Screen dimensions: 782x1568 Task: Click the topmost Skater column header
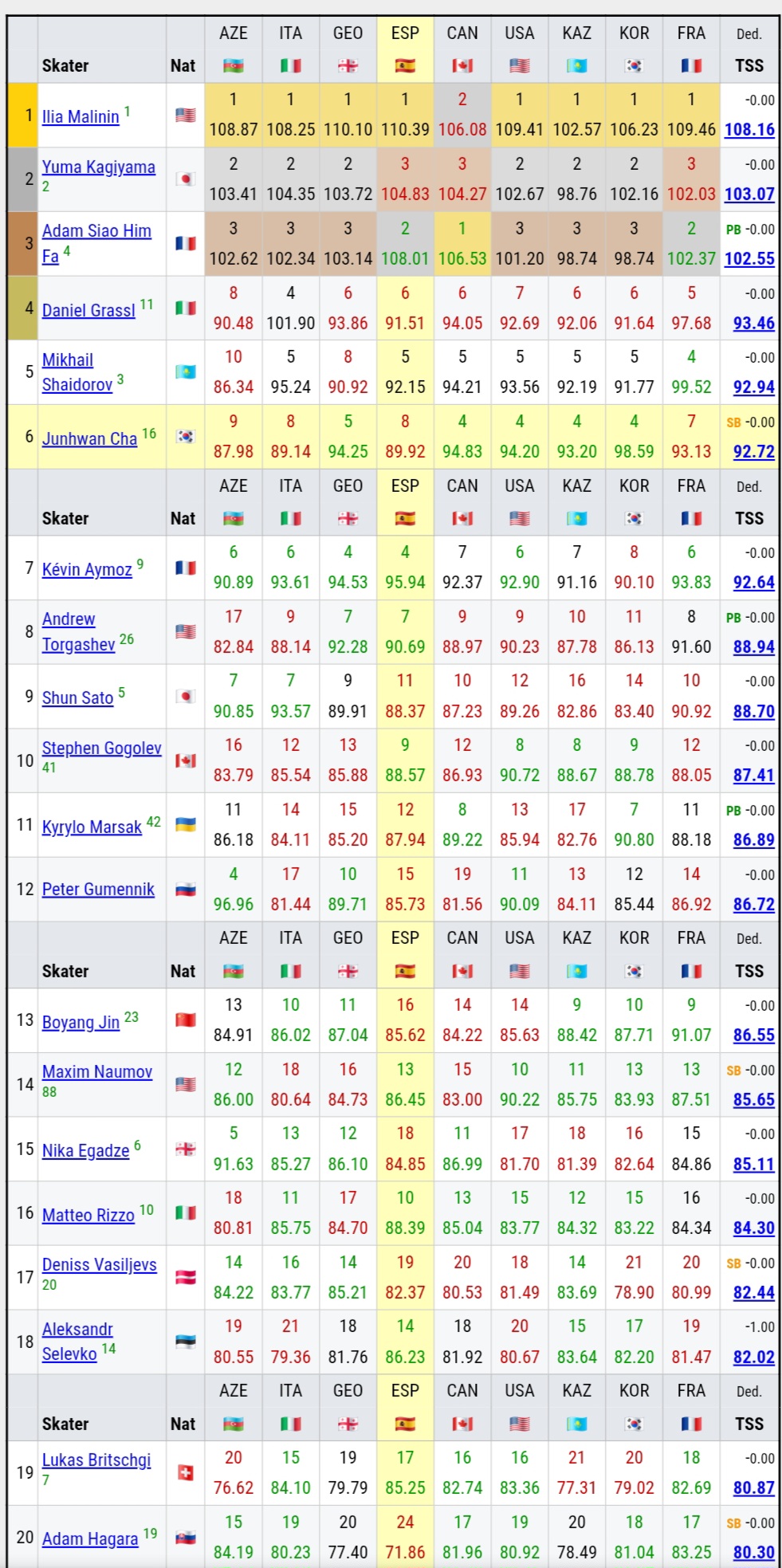[65, 66]
